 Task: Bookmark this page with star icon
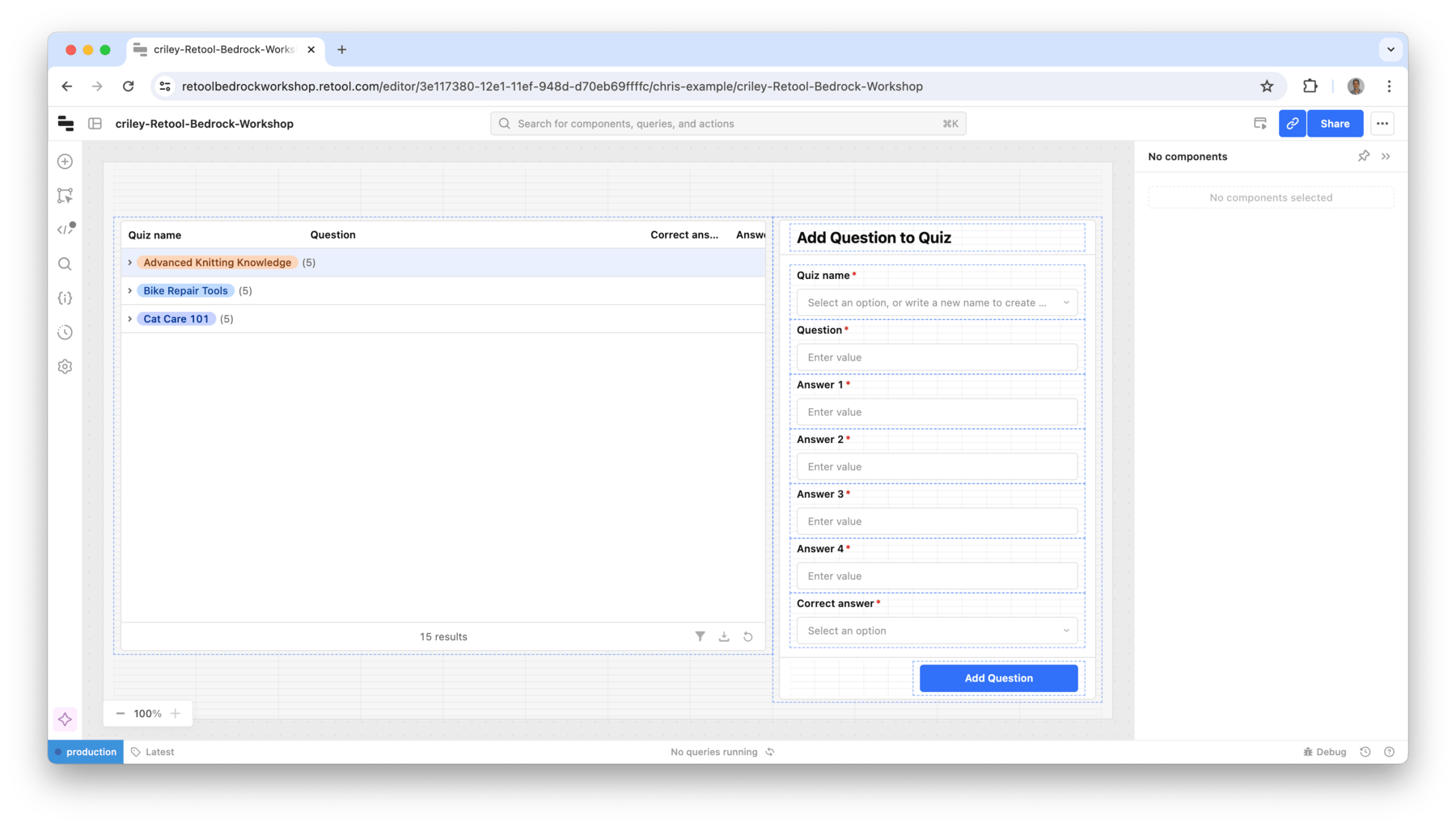click(1267, 86)
